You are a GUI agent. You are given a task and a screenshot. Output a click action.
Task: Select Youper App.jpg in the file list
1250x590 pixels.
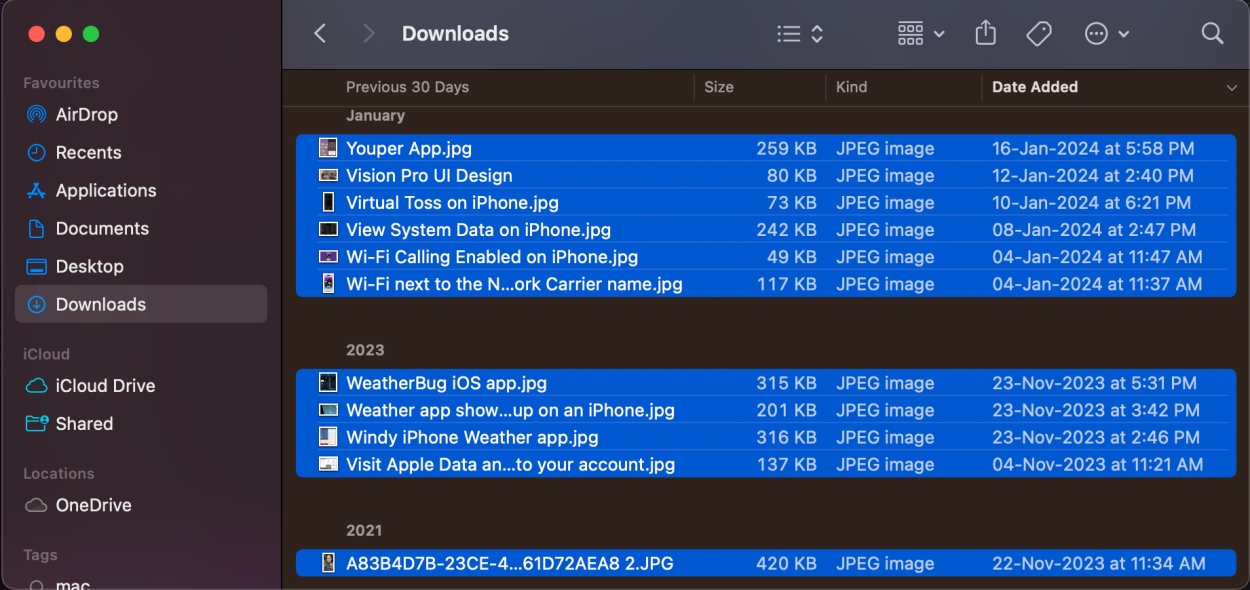408,148
